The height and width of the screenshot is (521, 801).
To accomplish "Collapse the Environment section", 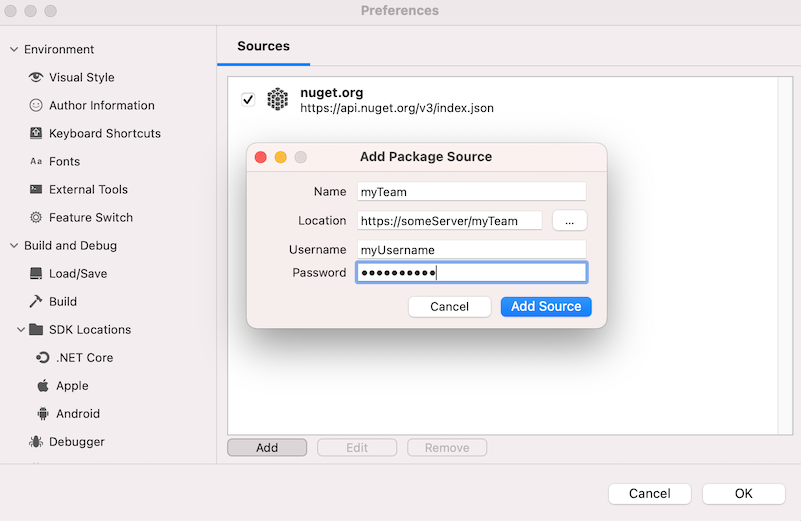I will 14,49.
